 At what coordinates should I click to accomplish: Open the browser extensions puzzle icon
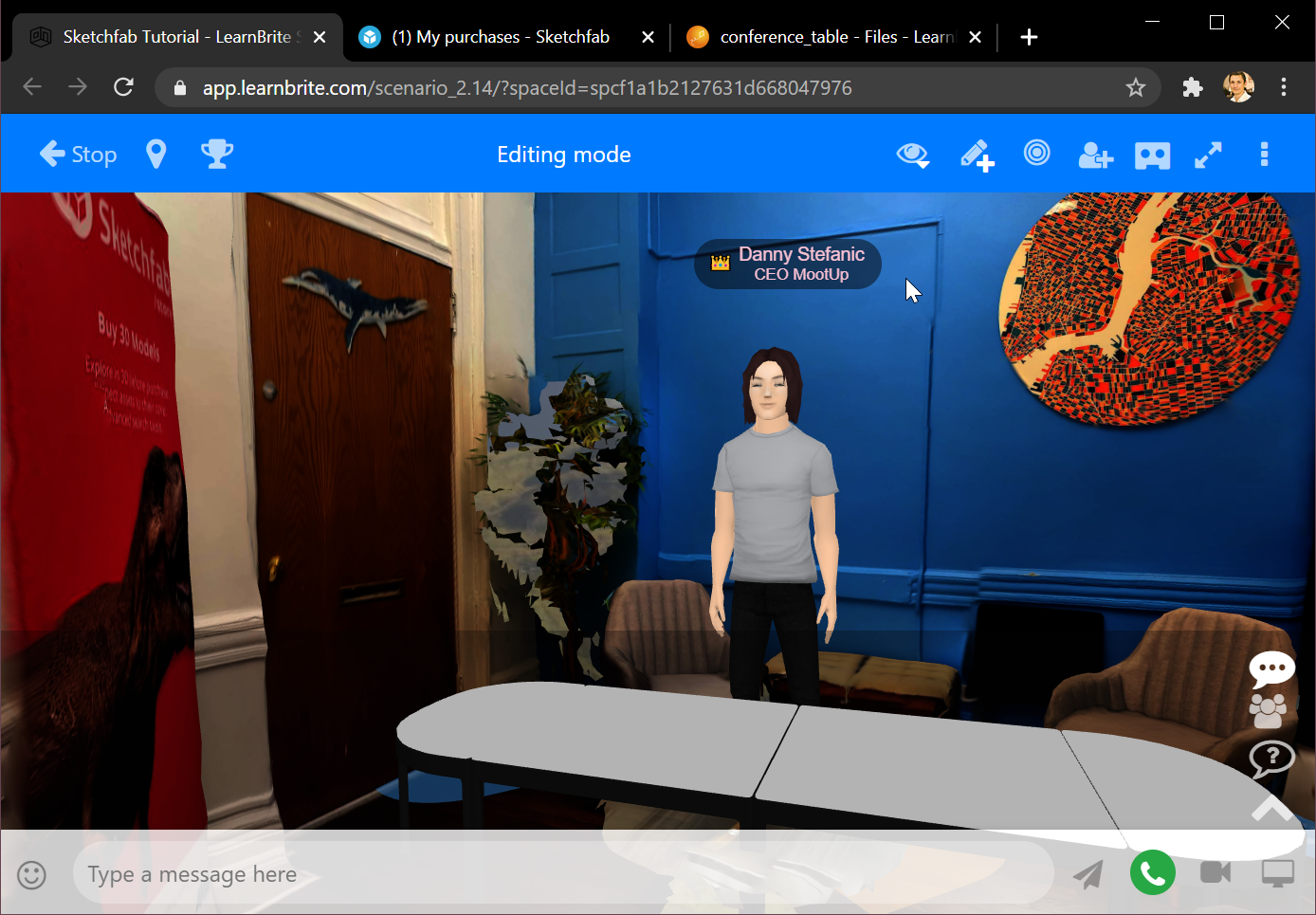click(x=1193, y=87)
